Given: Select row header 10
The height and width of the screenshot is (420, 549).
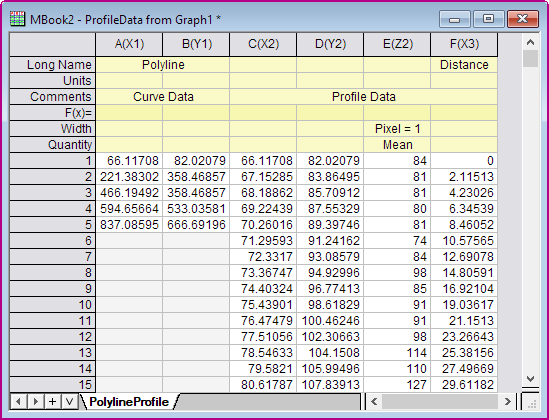Looking at the screenshot, I should (53, 305).
